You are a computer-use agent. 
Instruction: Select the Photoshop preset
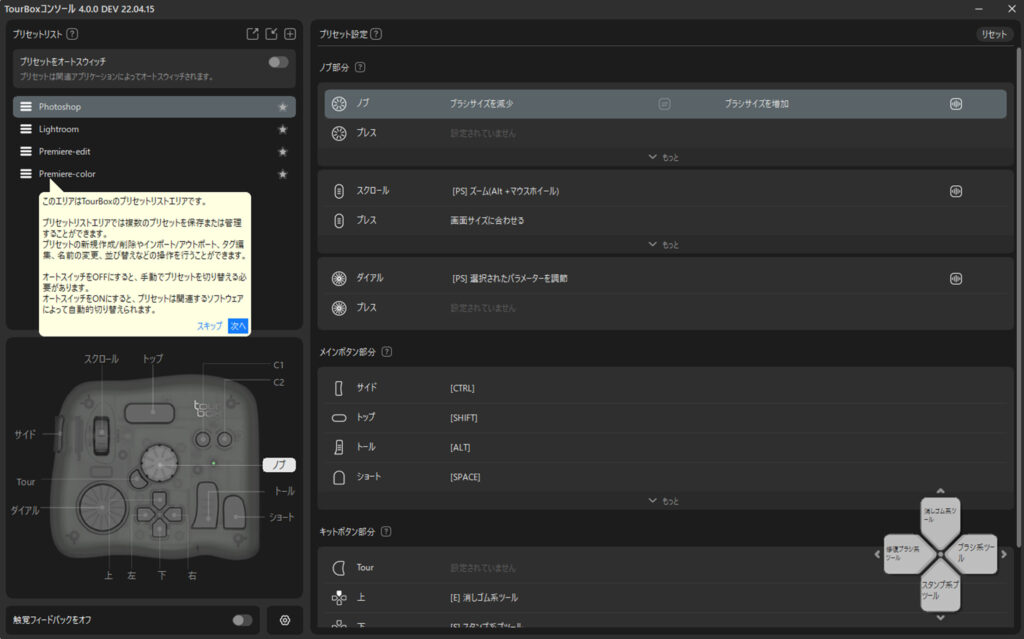coord(154,107)
